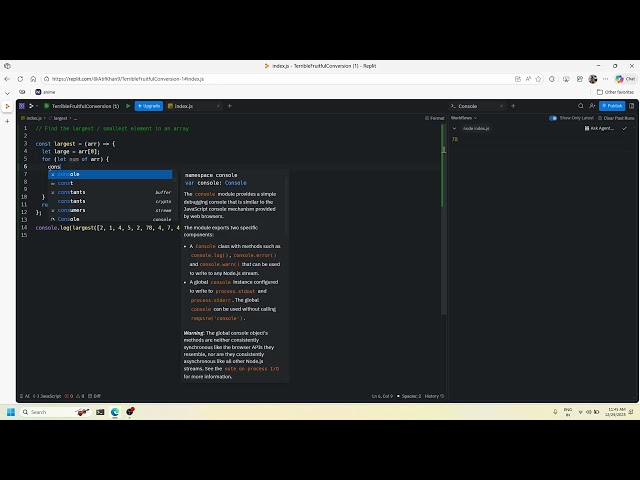The width and height of the screenshot is (640, 480).
Task: Click the AI status bar item
Action: pos(25,396)
